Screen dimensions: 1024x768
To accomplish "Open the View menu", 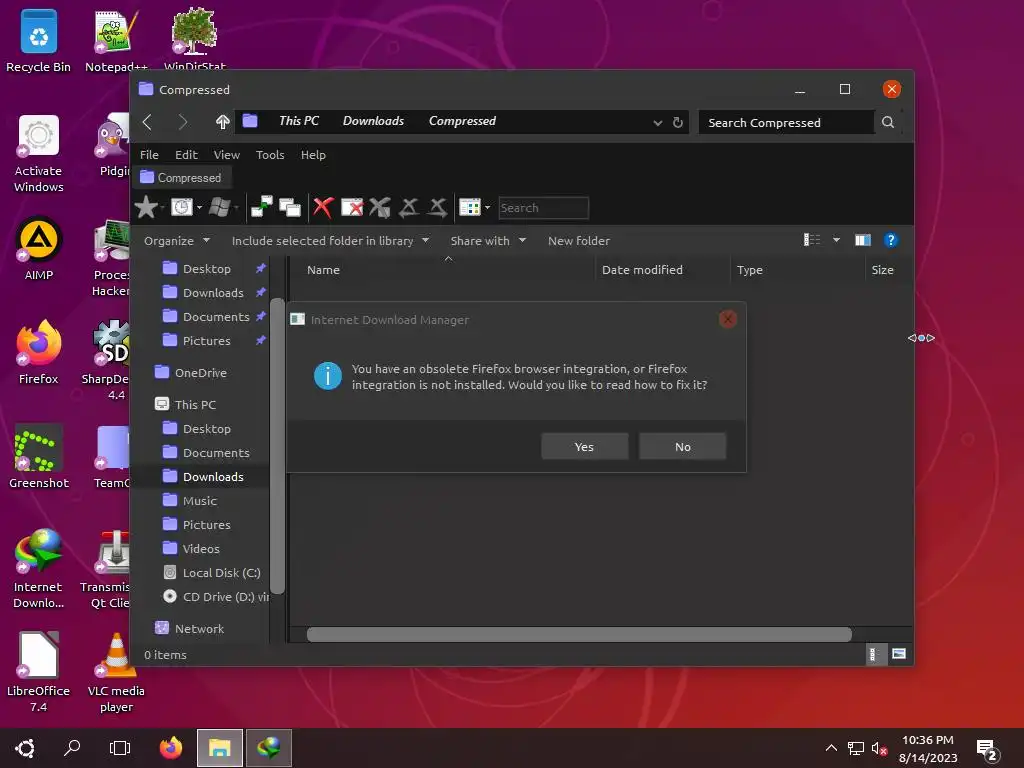I will click(226, 155).
